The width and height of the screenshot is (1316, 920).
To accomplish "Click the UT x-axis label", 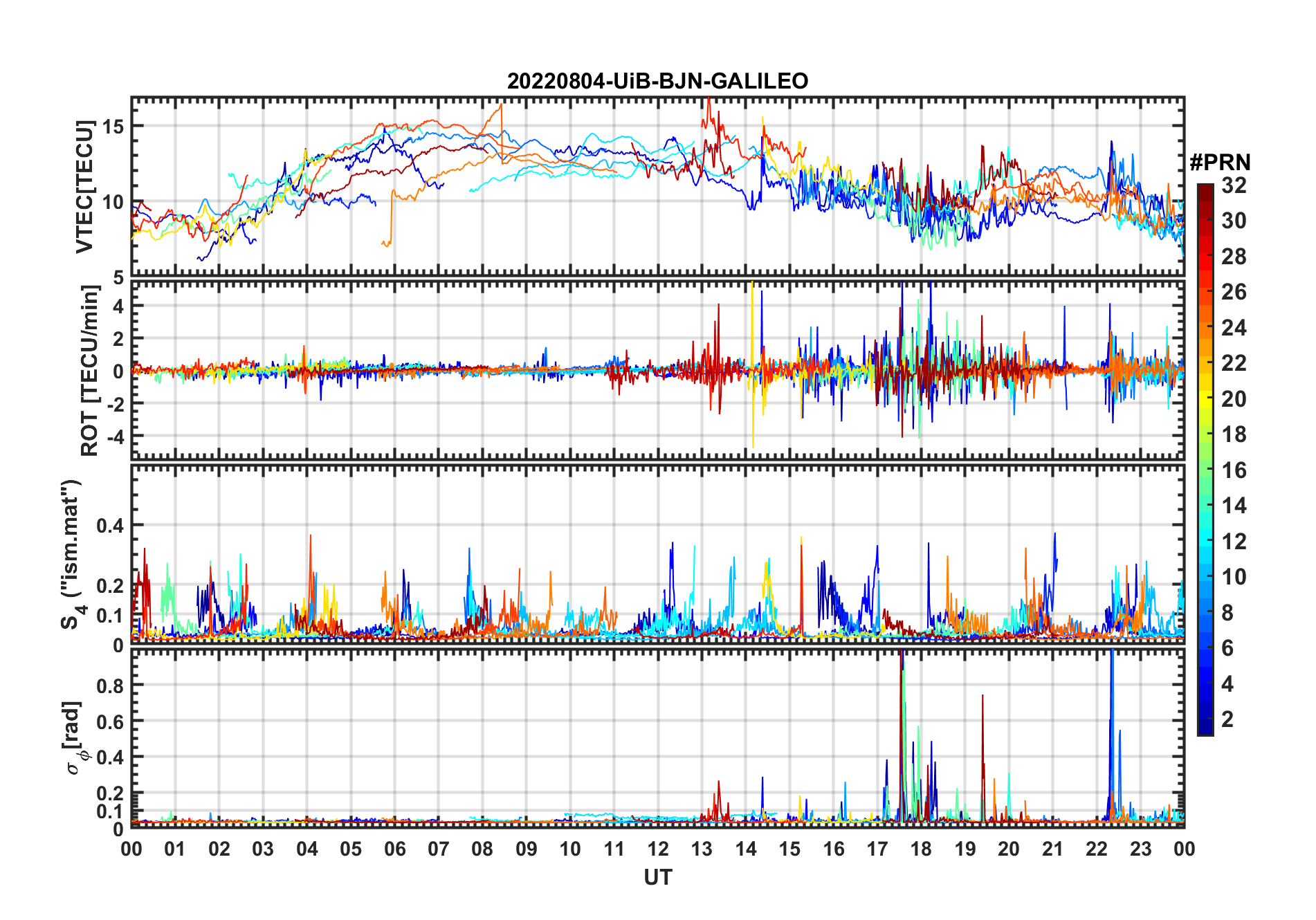I will [x=658, y=877].
